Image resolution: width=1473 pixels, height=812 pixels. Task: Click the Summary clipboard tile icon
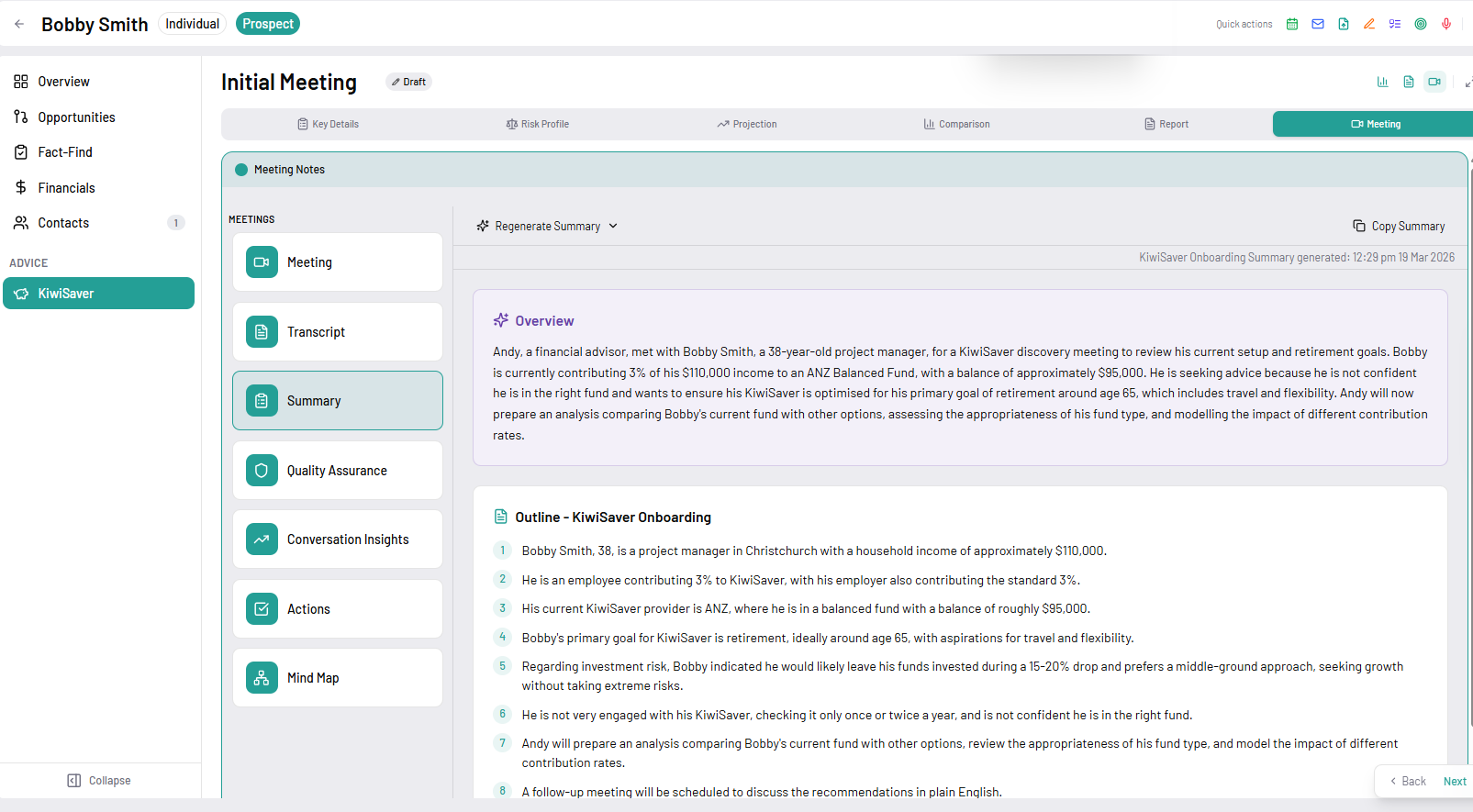262,401
